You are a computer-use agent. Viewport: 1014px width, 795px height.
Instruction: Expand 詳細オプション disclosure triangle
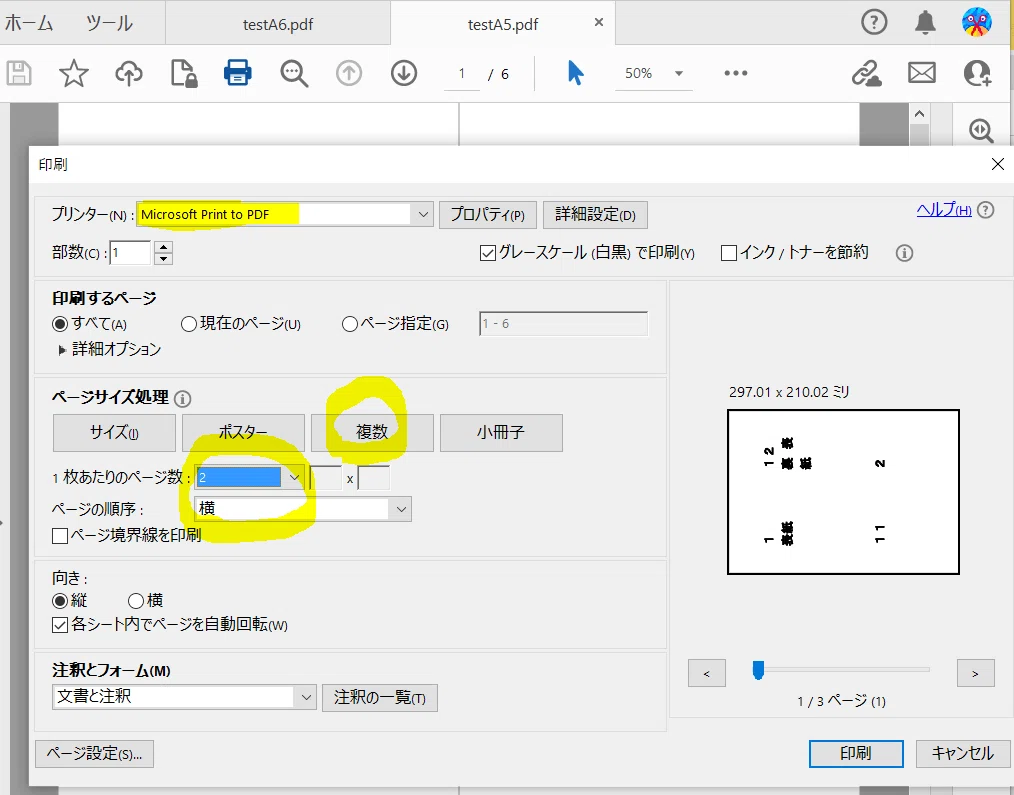[62, 350]
